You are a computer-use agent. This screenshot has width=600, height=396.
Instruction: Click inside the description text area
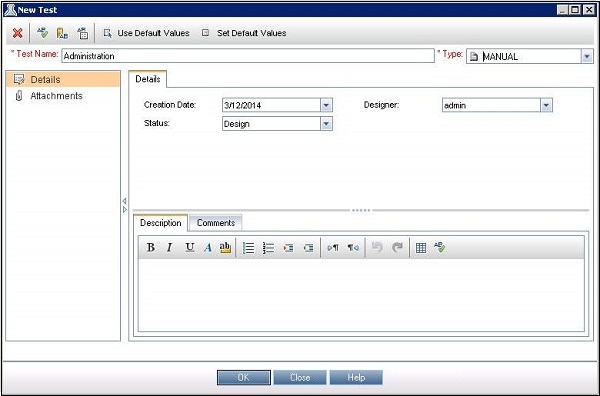pyautogui.click(x=361, y=295)
